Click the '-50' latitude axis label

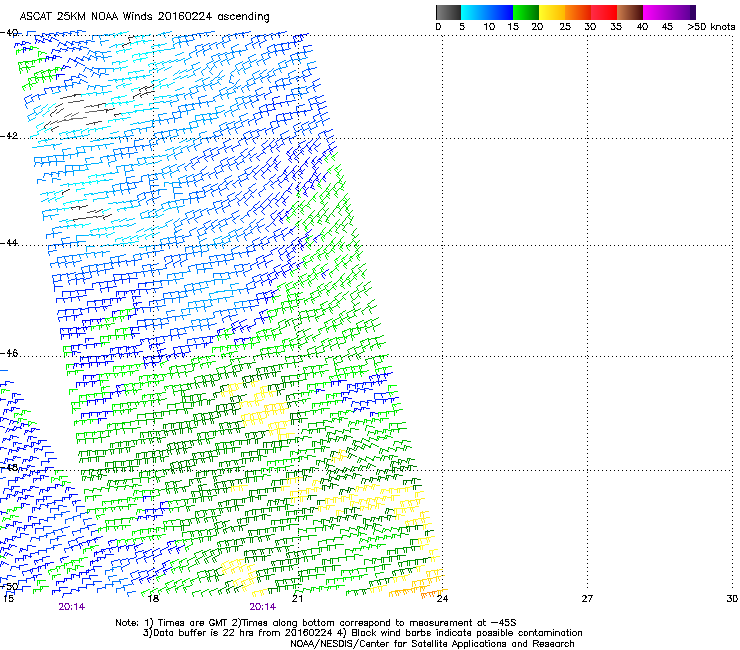(x=9, y=586)
